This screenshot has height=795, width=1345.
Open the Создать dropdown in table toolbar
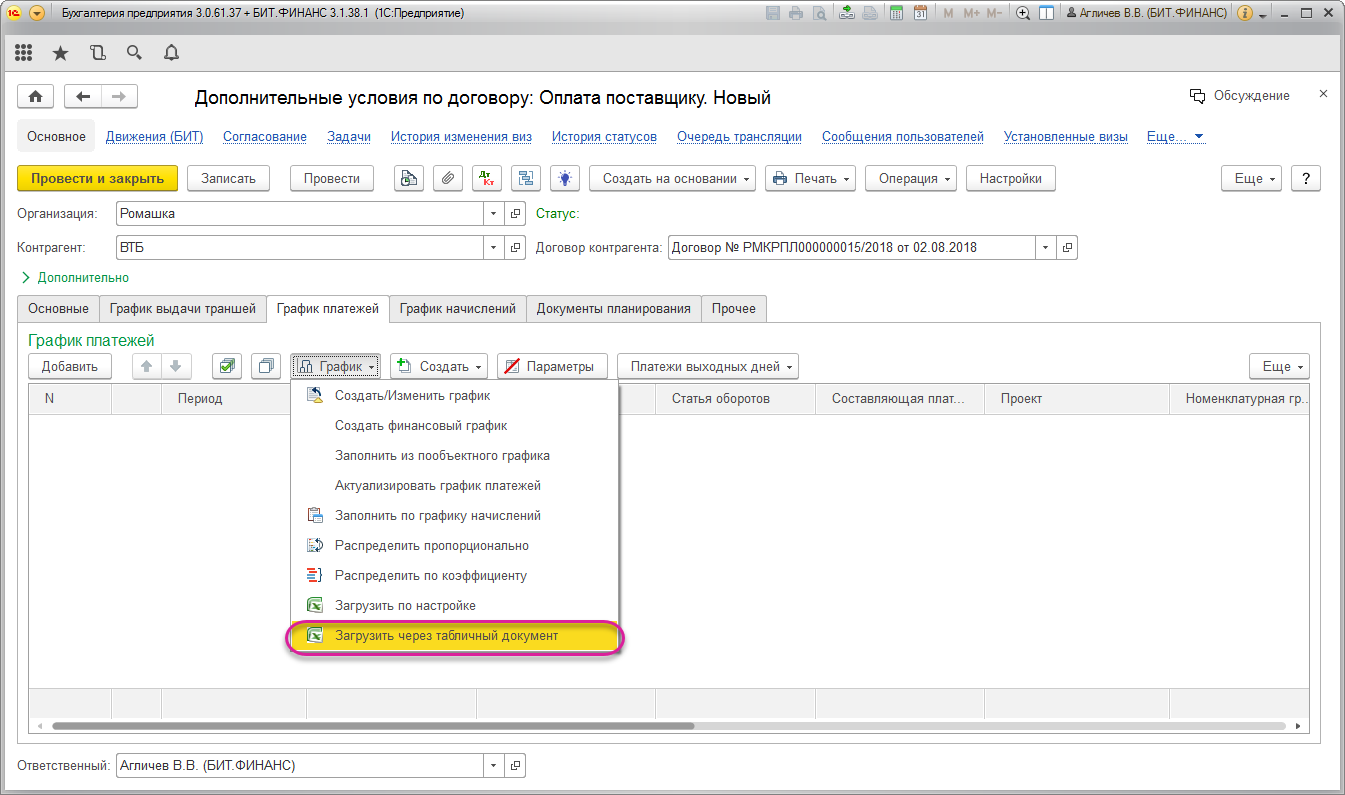pos(439,366)
